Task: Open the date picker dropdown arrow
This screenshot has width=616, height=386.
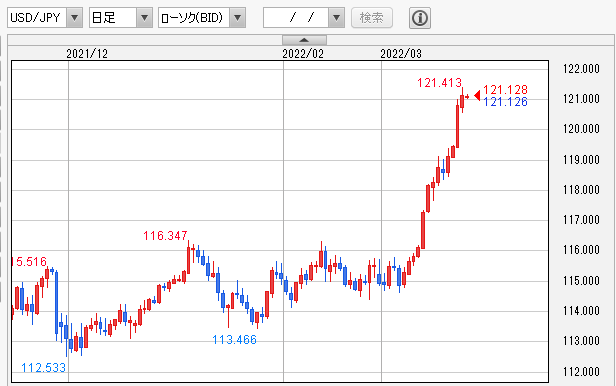Action: pyautogui.click(x=336, y=18)
